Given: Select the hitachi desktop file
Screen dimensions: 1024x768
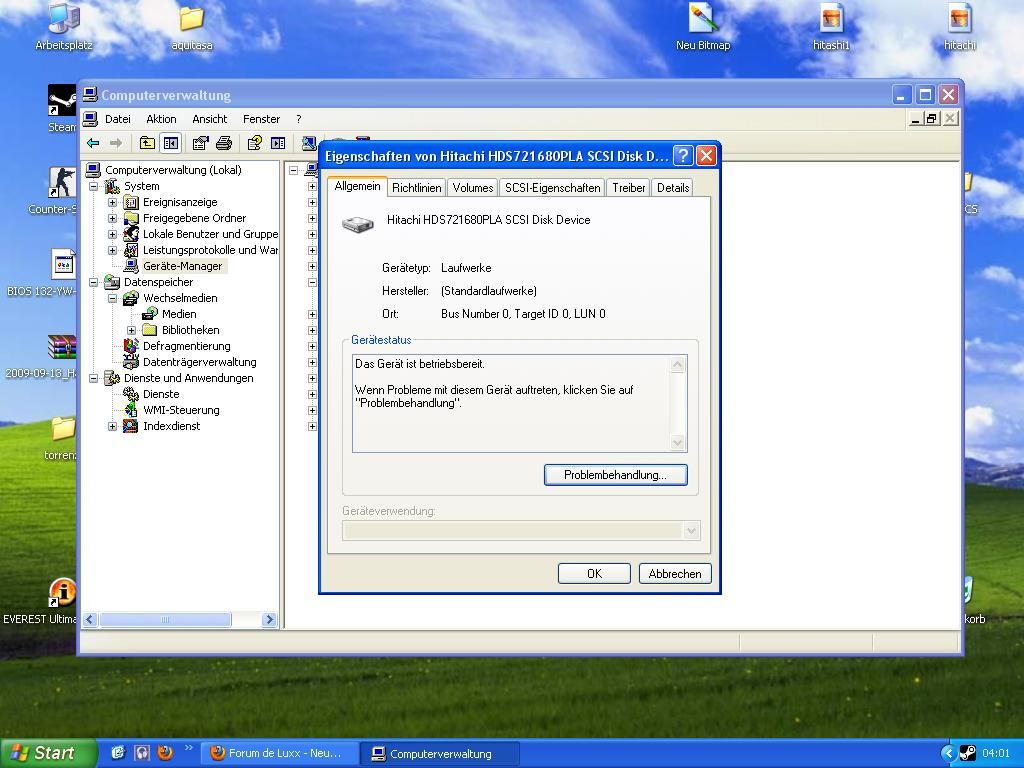Looking at the screenshot, I should (x=959, y=27).
